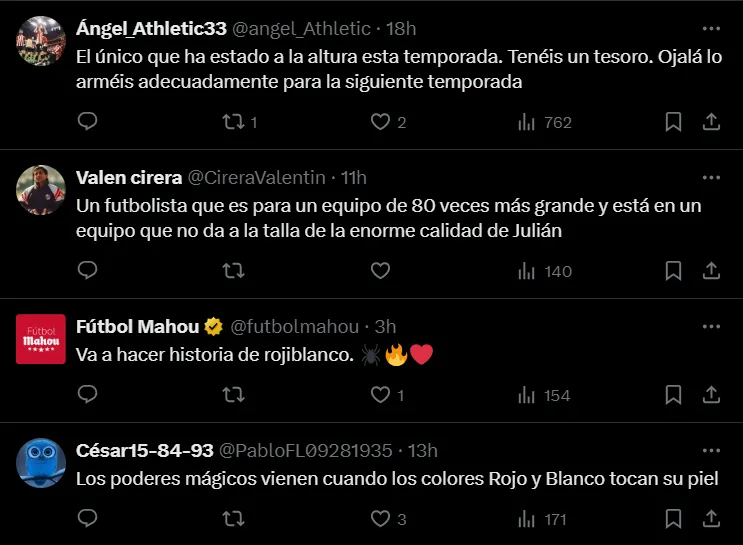Open more options on Ángel_Athletic33's tweet
The height and width of the screenshot is (545, 743).
tap(711, 28)
